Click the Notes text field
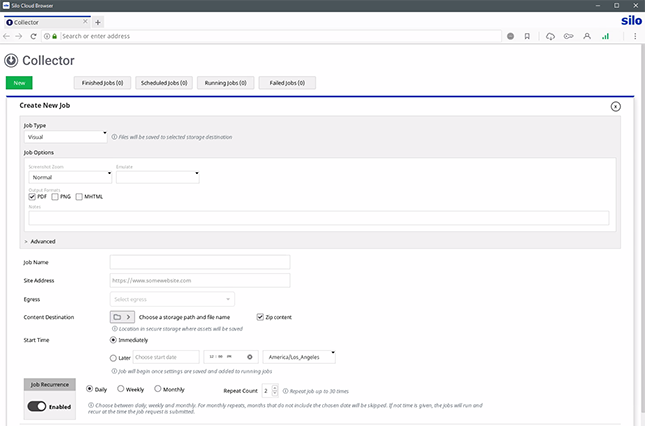The width and height of the screenshot is (645, 426). click(319, 218)
